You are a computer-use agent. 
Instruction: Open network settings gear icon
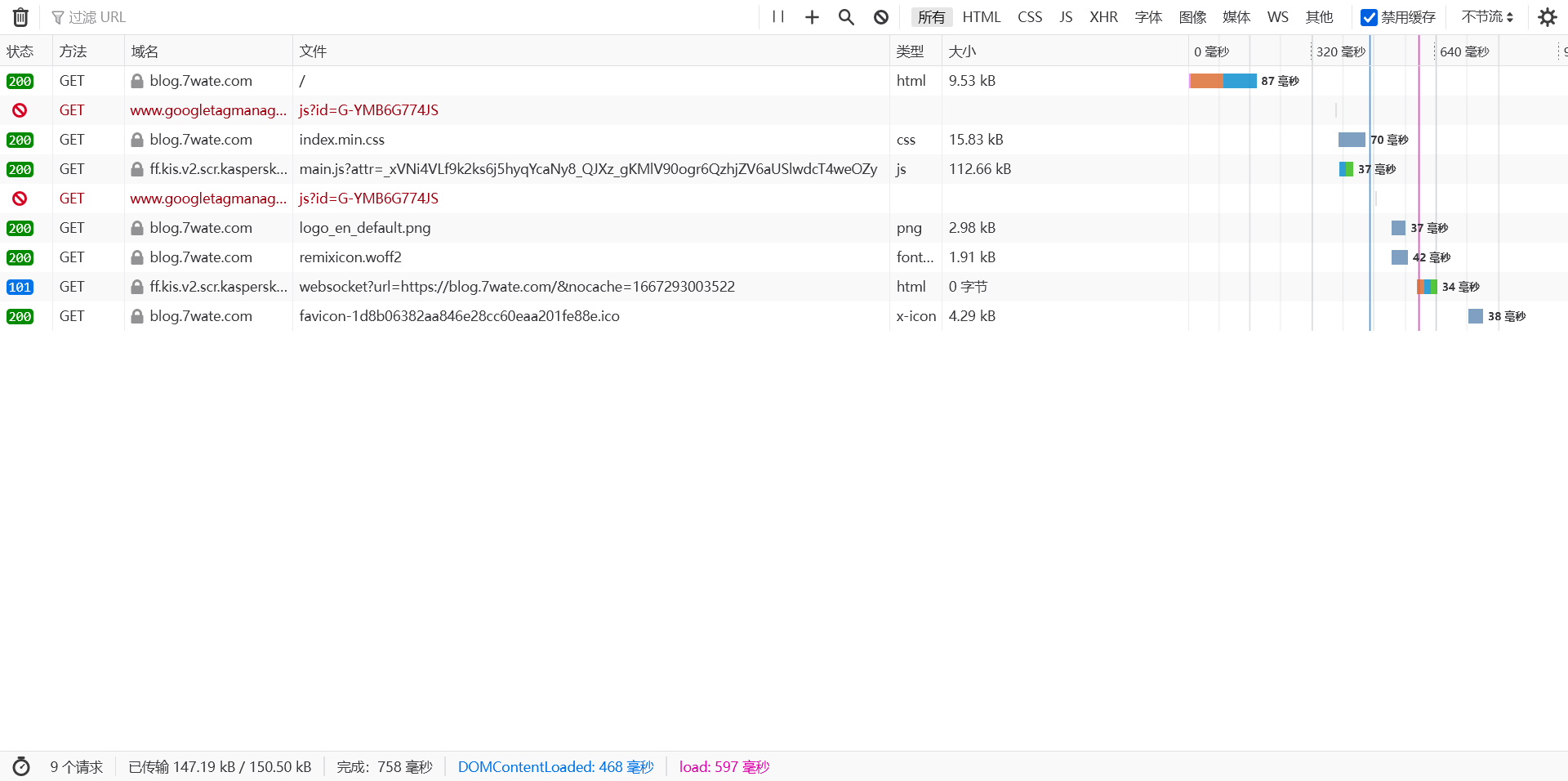(x=1547, y=17)
